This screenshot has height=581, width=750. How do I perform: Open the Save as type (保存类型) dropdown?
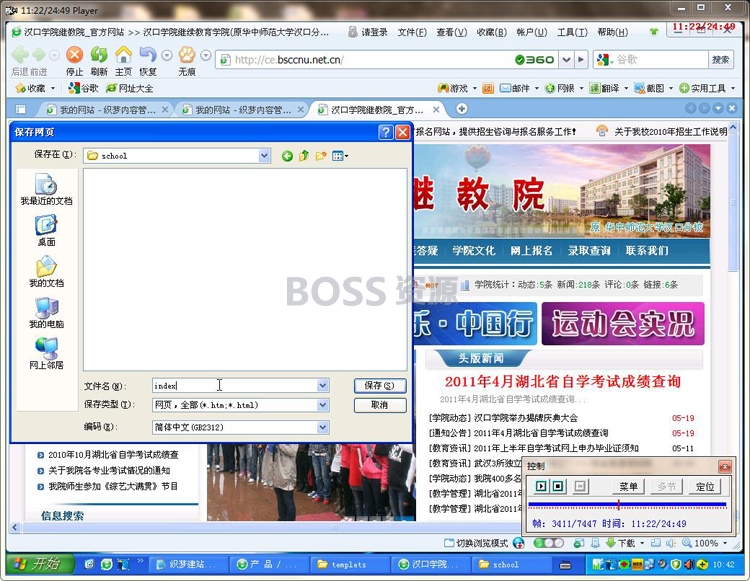(323, 405)
